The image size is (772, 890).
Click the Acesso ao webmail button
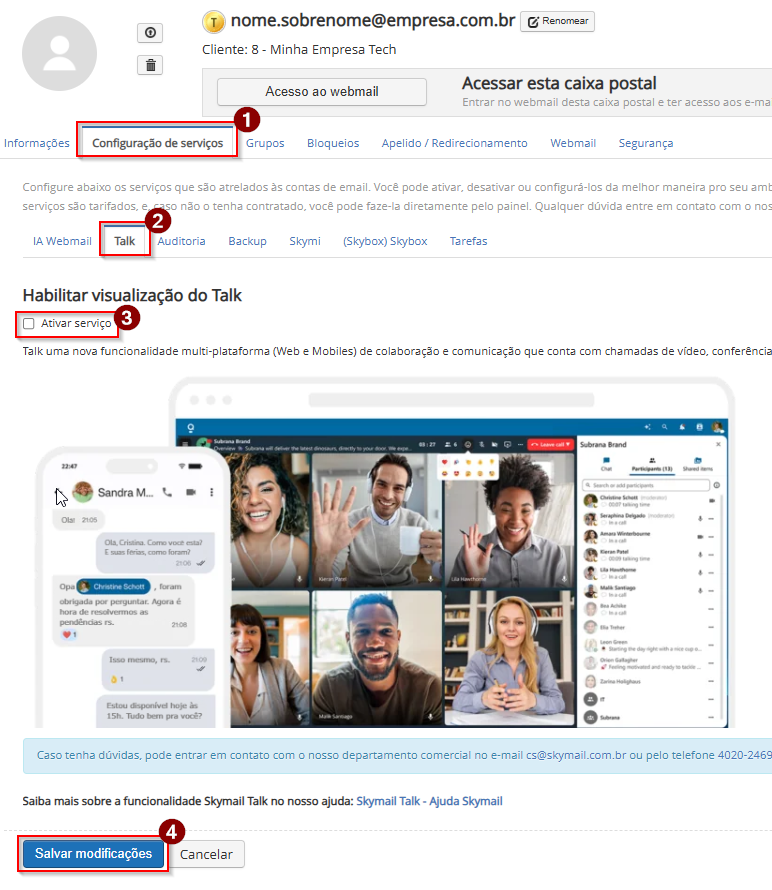tap(321, 92)
